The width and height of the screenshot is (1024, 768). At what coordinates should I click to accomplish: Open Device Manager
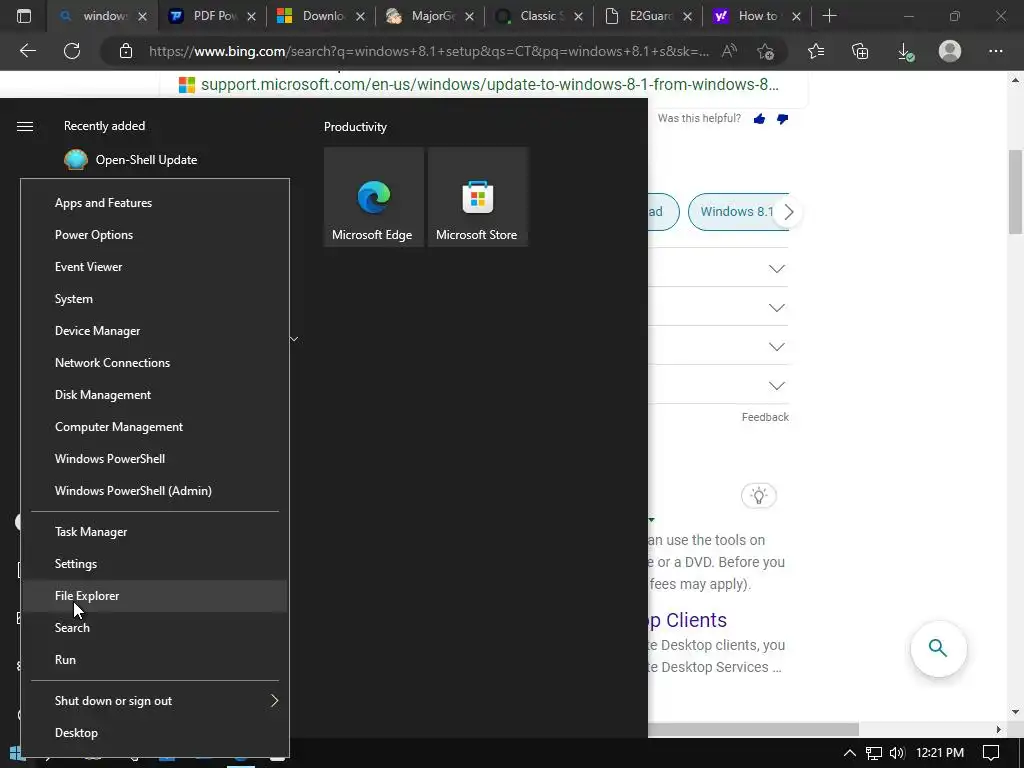(155, 331)
